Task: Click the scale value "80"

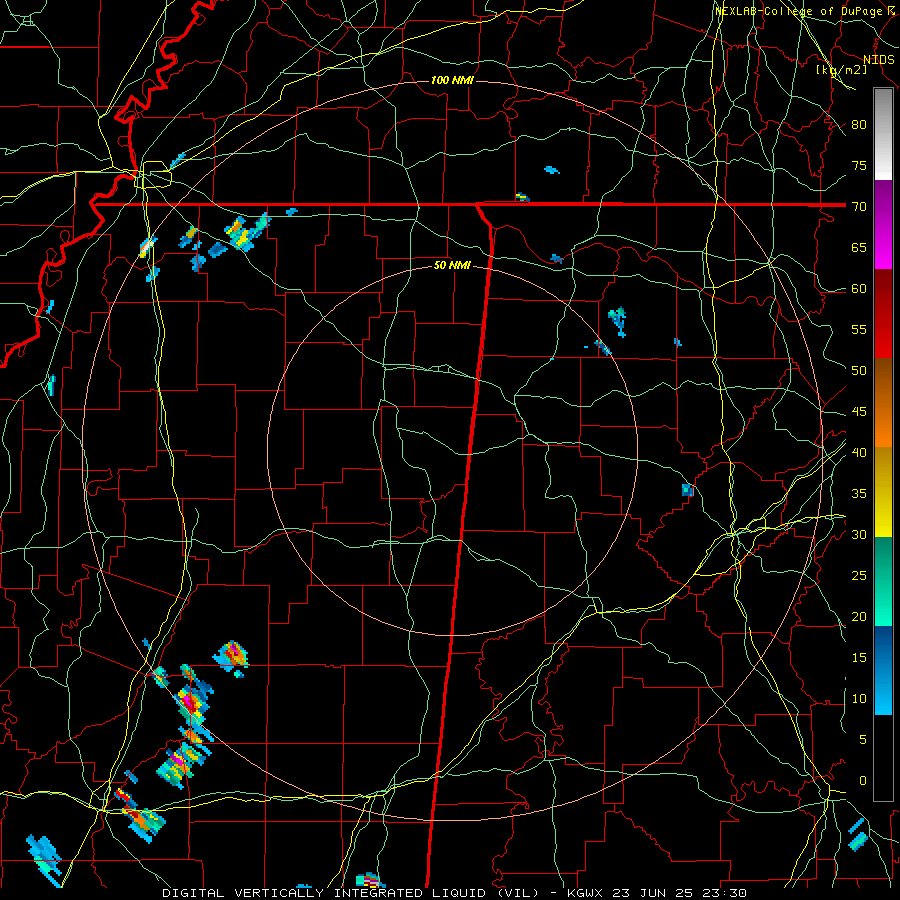Action: point(859,125)
